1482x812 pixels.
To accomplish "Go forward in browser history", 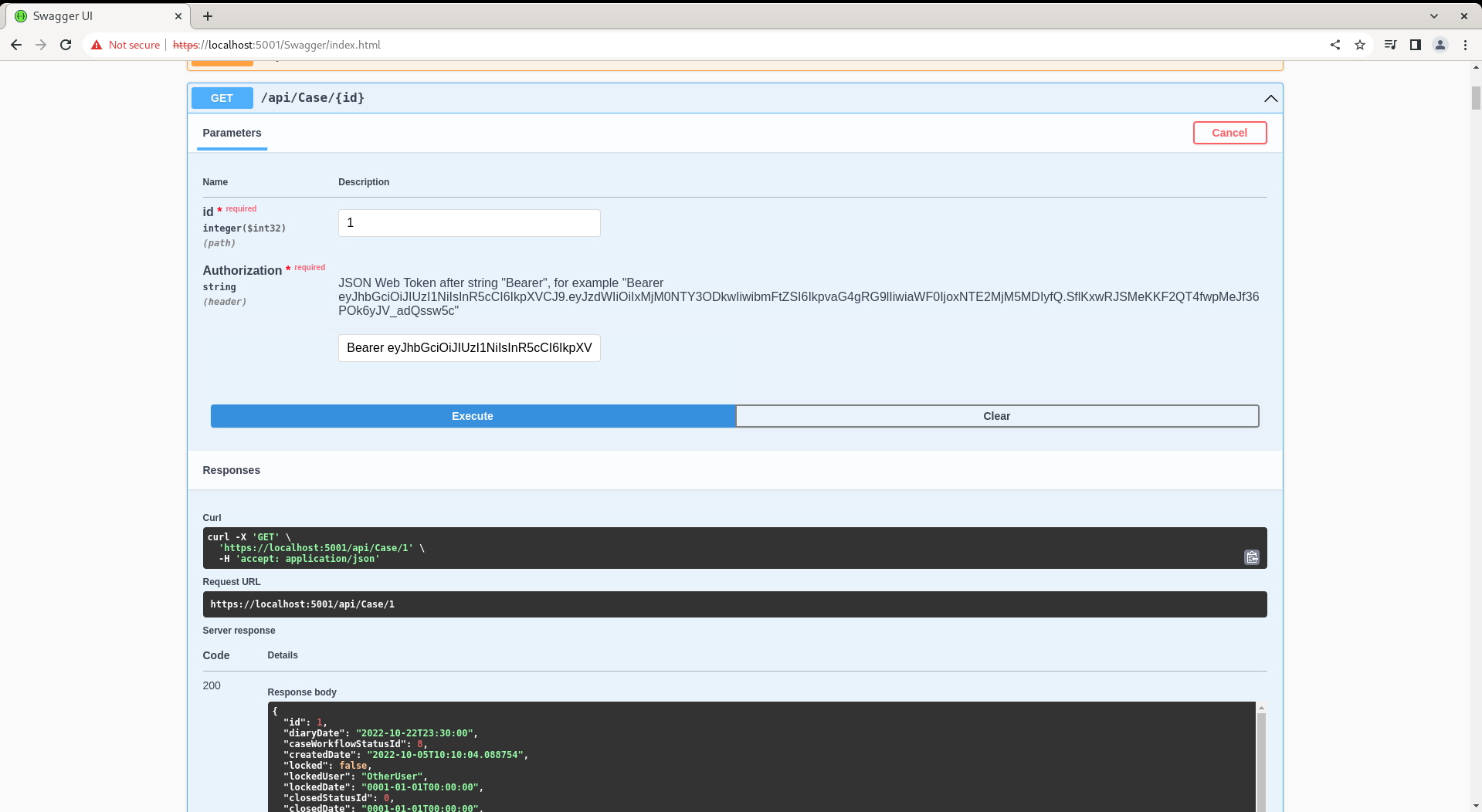I will click(x=41, y=45).
